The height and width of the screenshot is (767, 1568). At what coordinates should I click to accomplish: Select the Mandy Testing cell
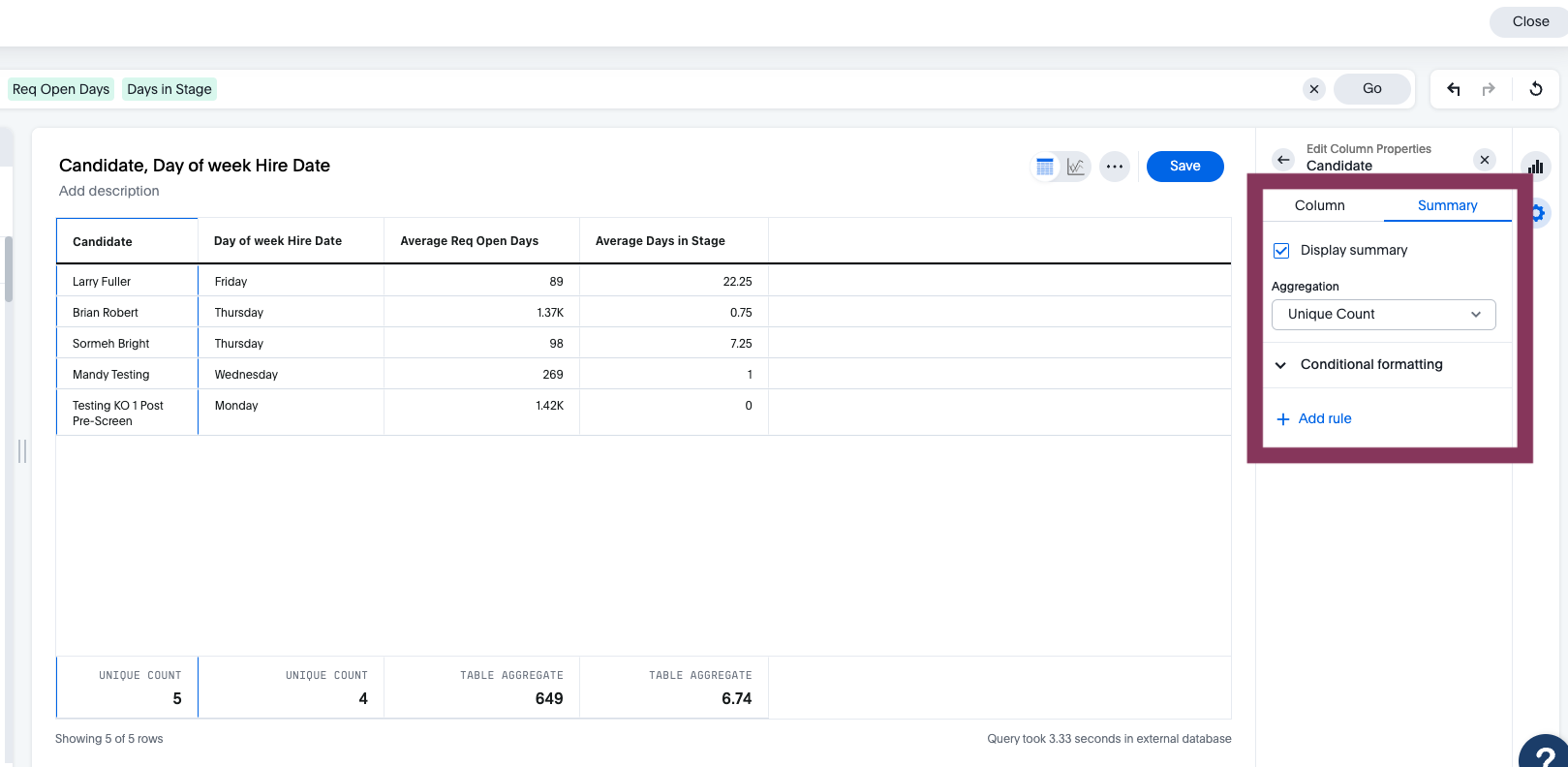(127, 375)
